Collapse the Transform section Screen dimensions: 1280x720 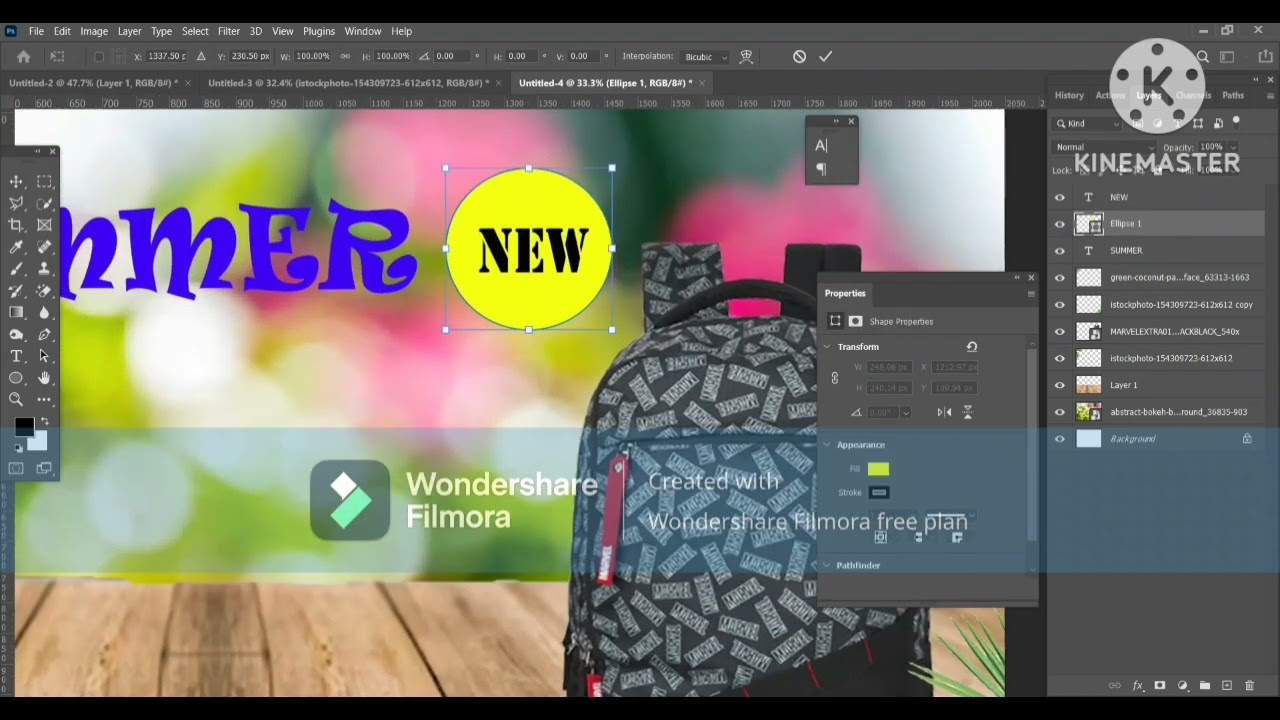[827, 347]
